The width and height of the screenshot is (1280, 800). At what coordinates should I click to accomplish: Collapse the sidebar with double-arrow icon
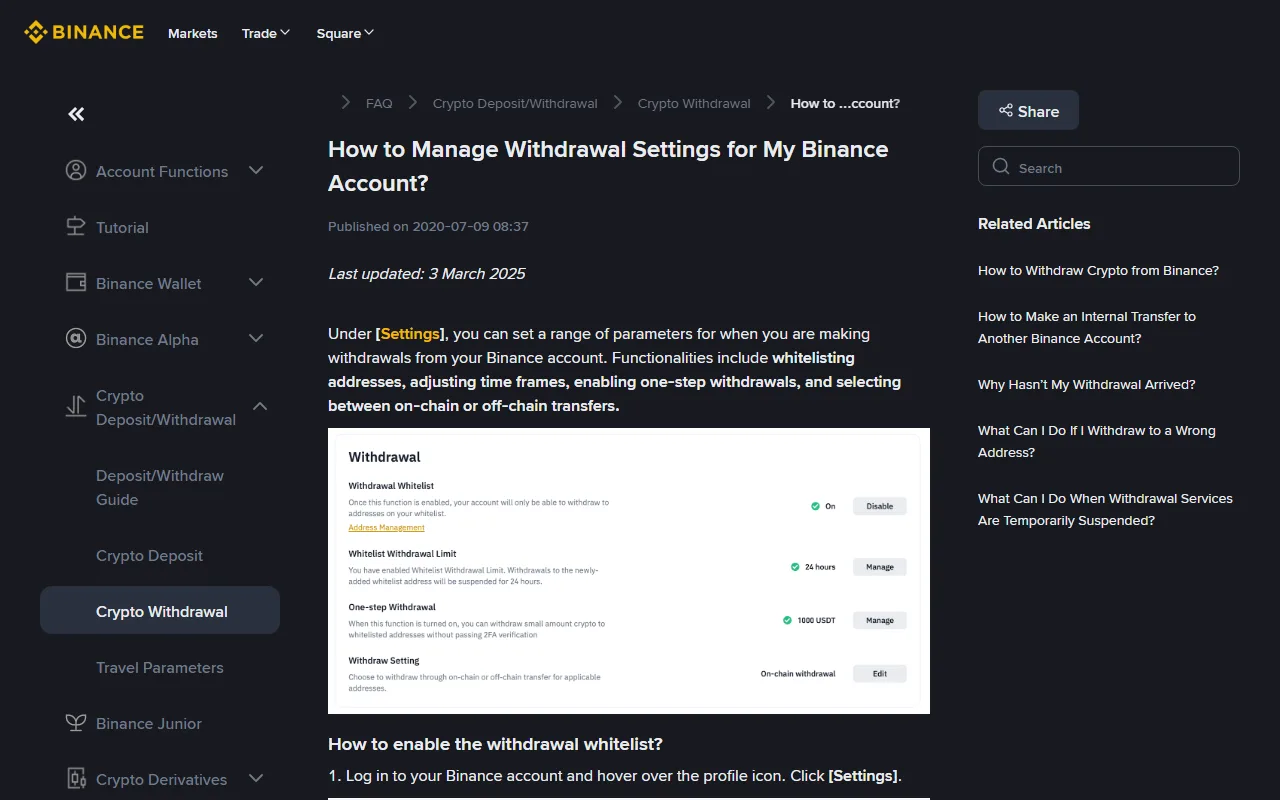coord(76,114)
